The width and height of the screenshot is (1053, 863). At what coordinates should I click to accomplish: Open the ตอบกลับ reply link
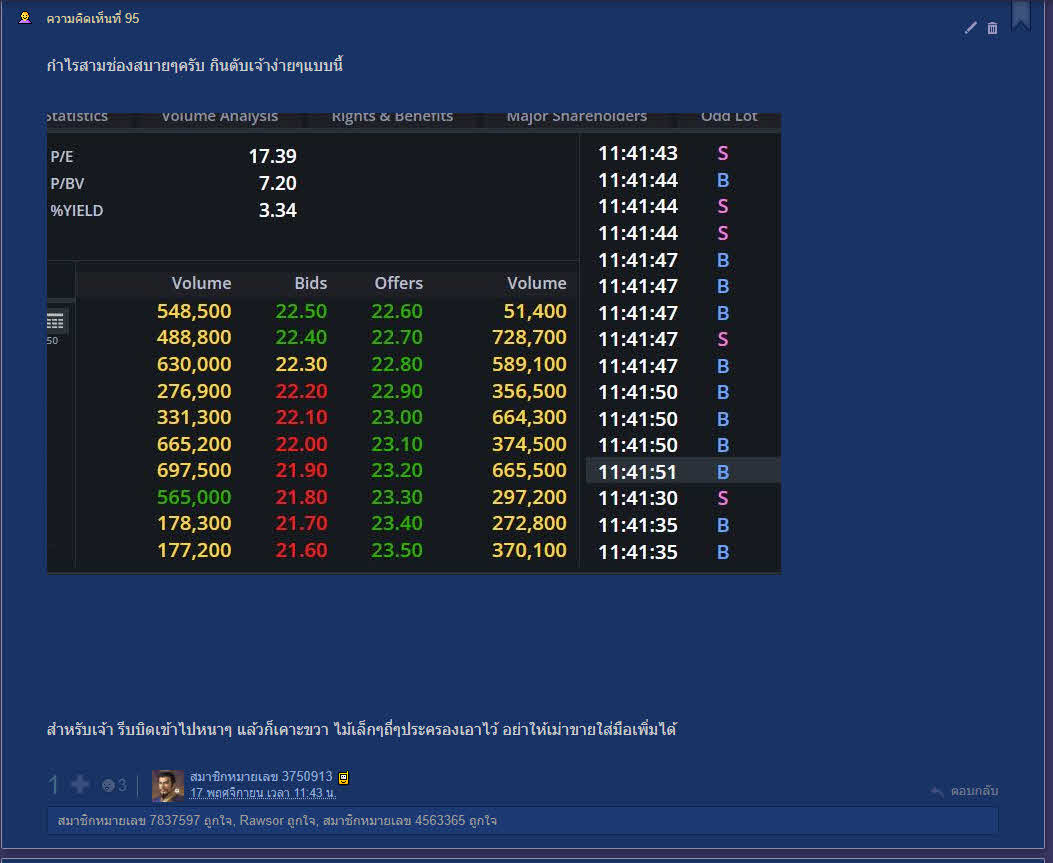coord(974,791)
